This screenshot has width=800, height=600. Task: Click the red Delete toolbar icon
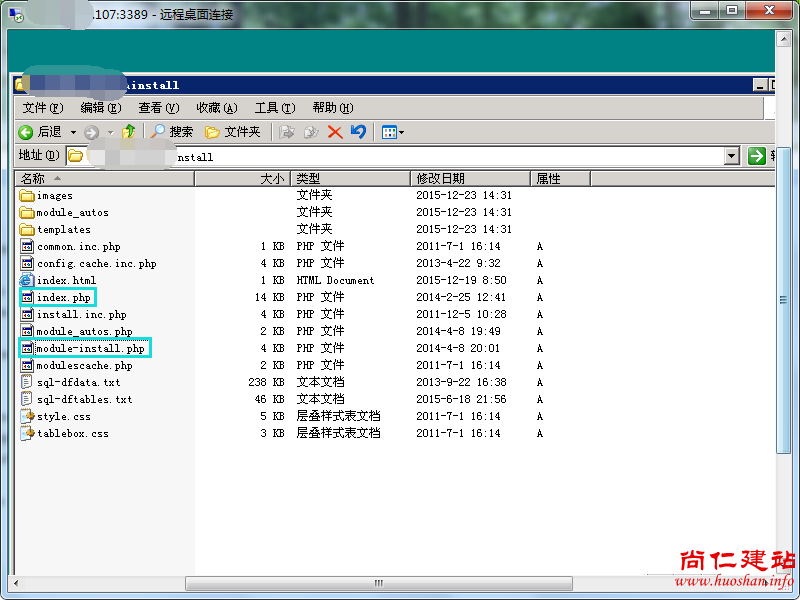(x=335, y=132)
